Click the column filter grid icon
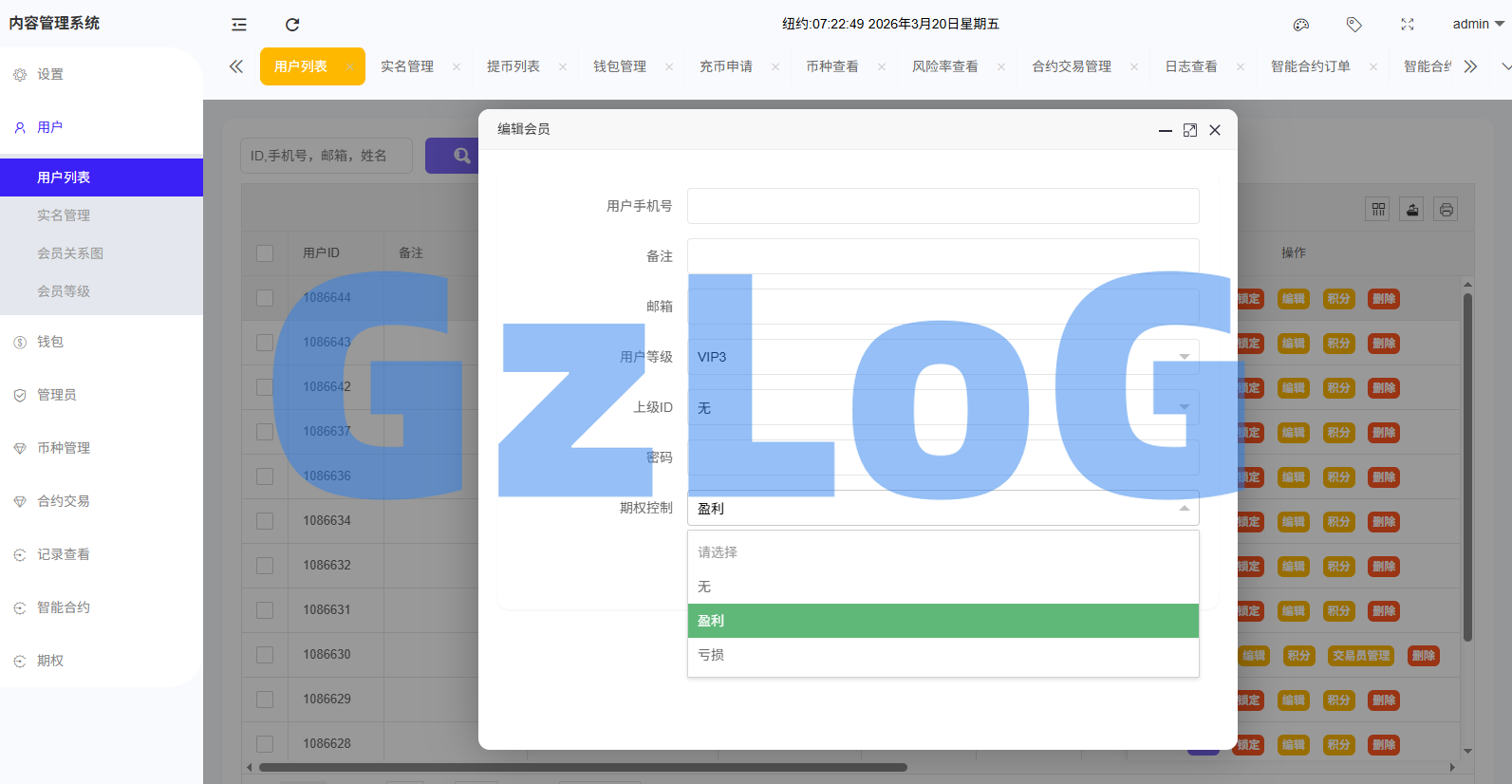Screen dimensions: 1512x784 1378,210
